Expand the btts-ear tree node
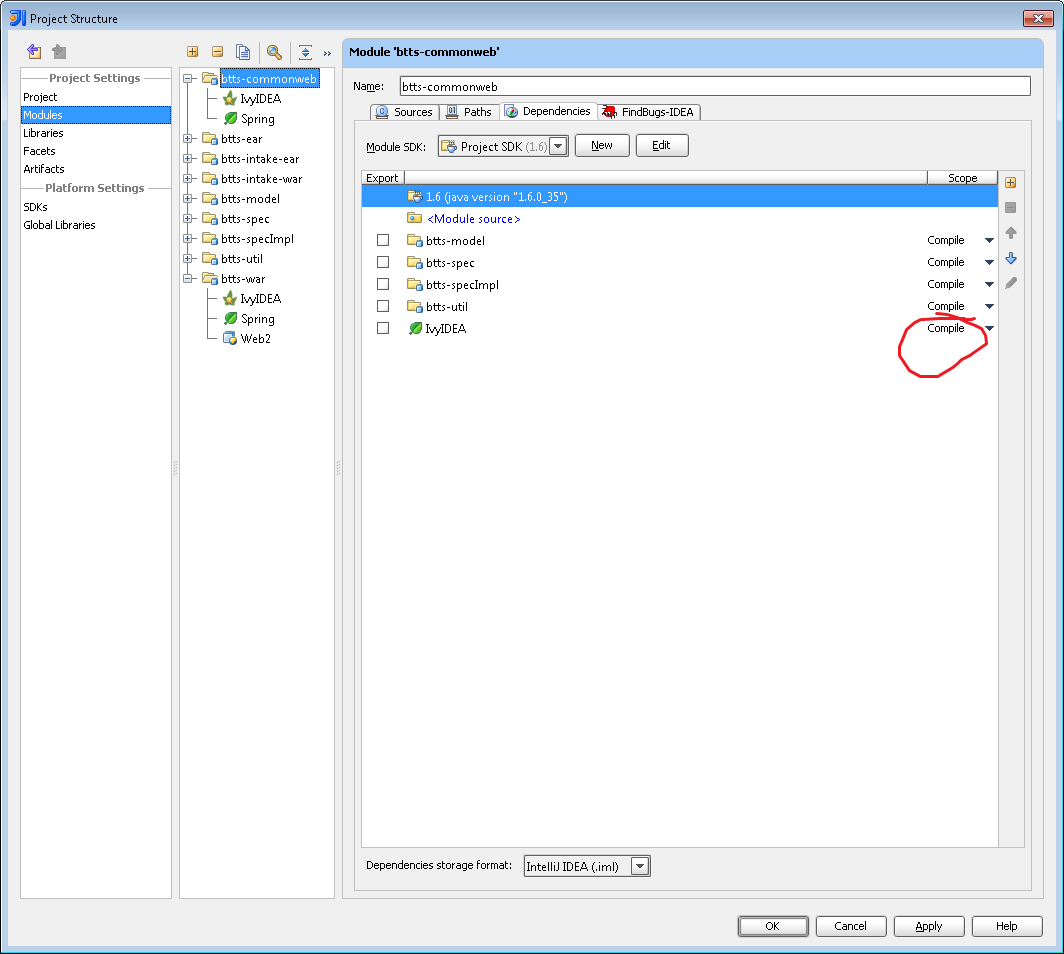Screen dimensions: 1064x954 (x=188, y=139)
